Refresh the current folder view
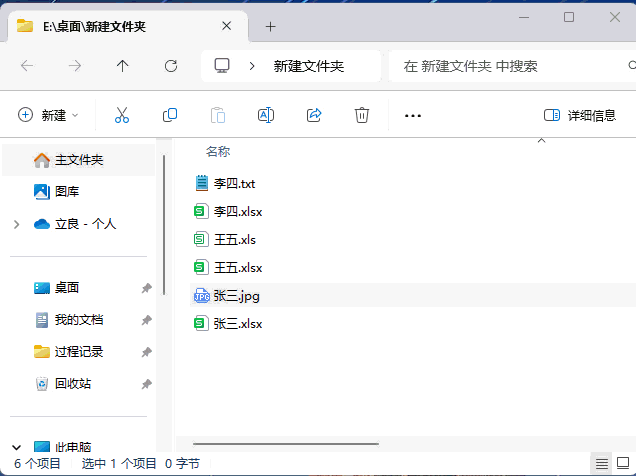636x476 pixels. [171, 66]
